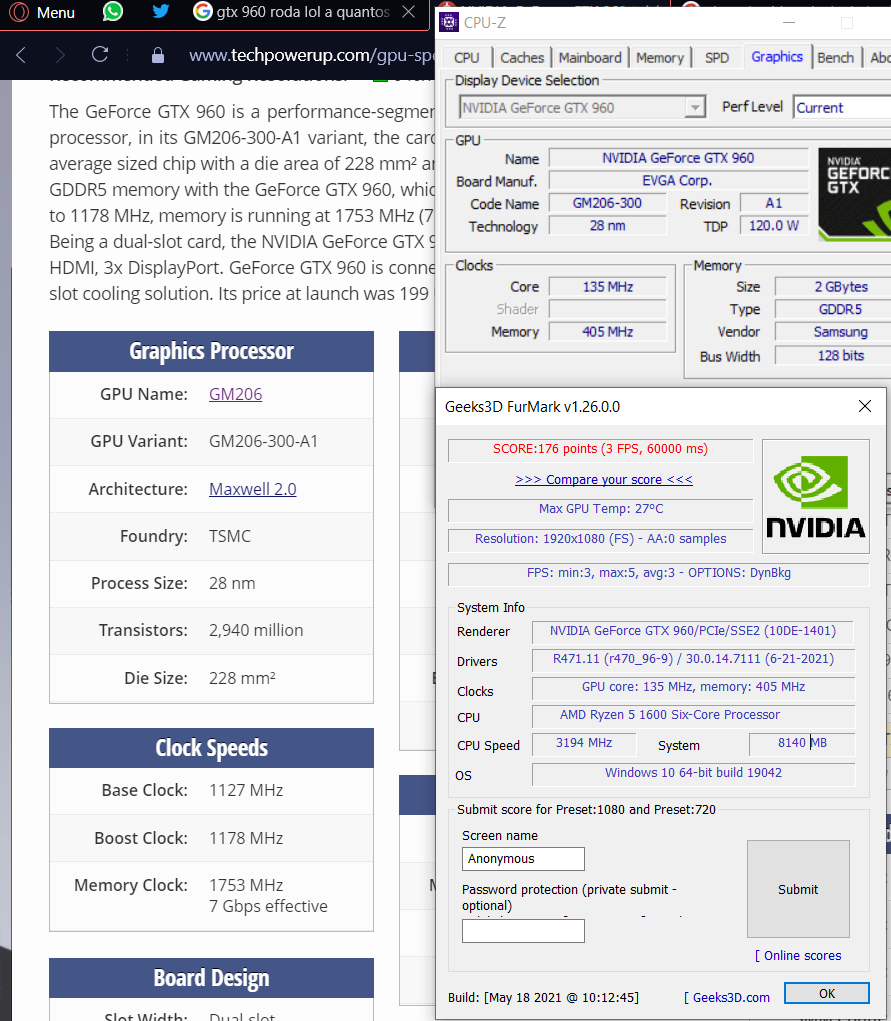The image size is (891, 1021).
Task: Open the Perf Level 'Current' combo box
Action: pos(842,107)
